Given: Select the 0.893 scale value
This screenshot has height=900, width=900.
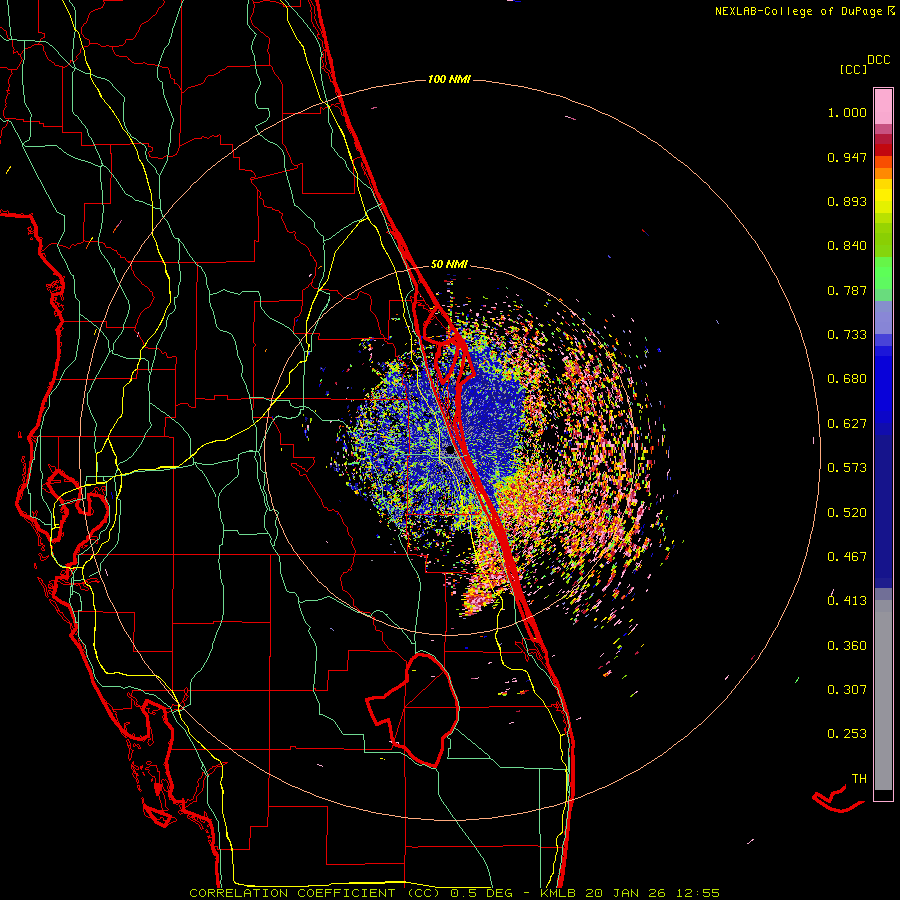Looking at the screenshot, I should (847, 201).
